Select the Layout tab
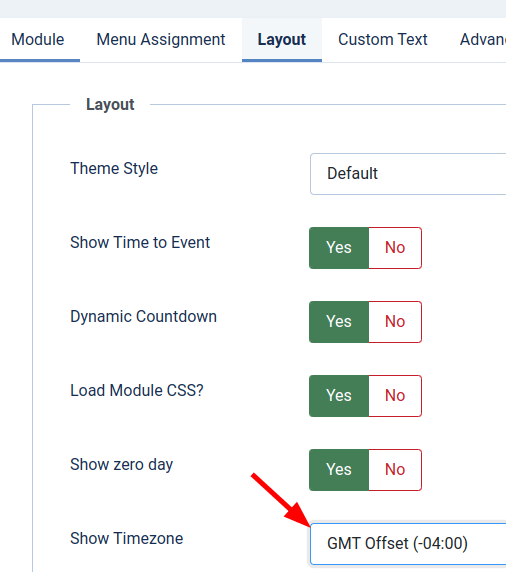The image size is (506, 572). [282, 40]
